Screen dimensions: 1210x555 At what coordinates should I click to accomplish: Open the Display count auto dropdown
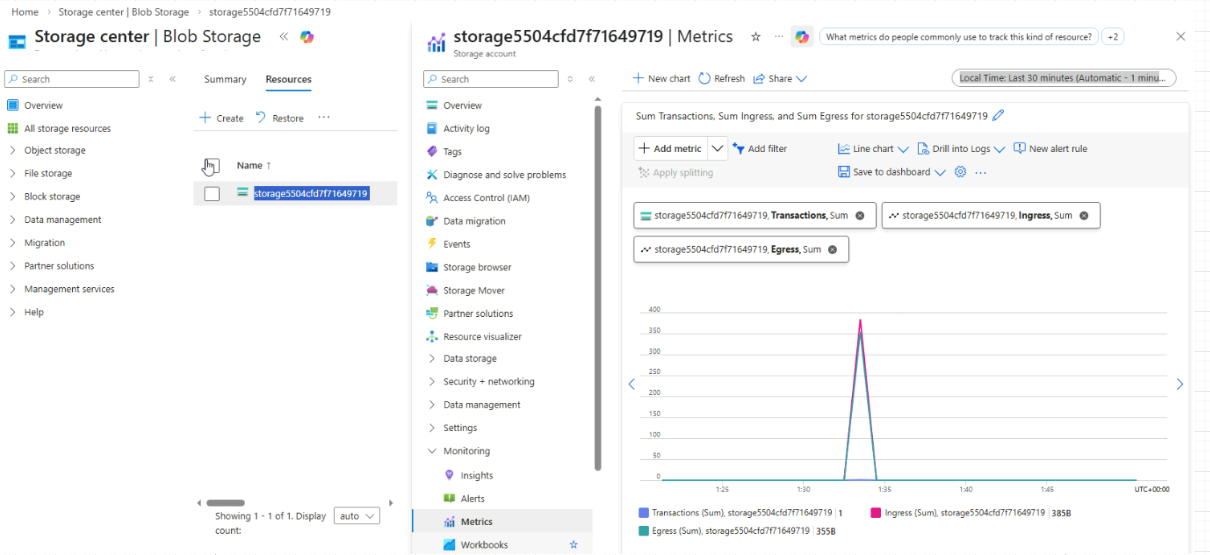357,516
